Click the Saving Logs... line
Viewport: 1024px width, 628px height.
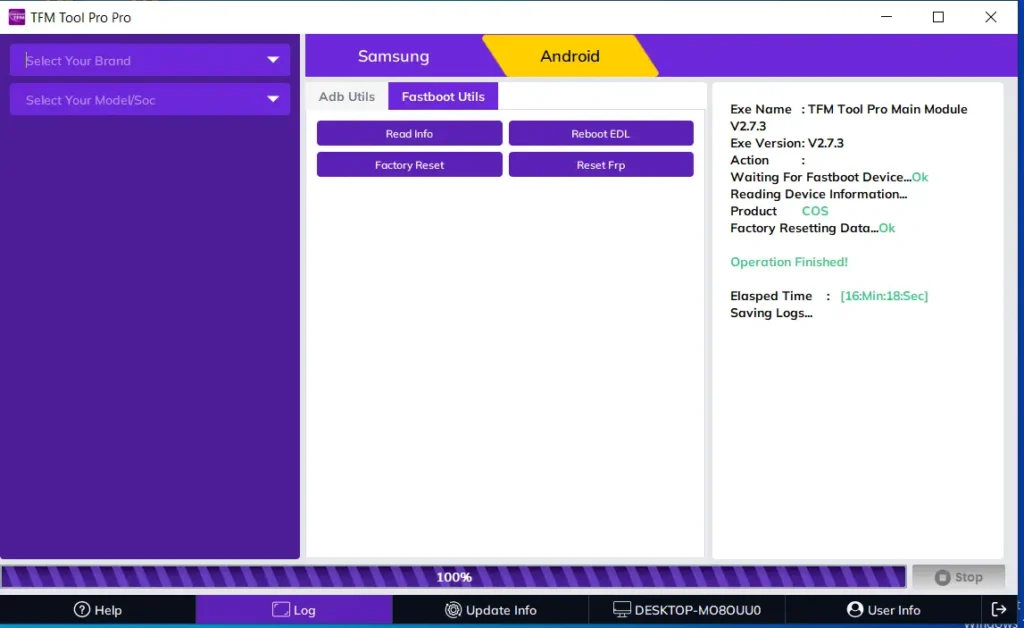[771, 313]
